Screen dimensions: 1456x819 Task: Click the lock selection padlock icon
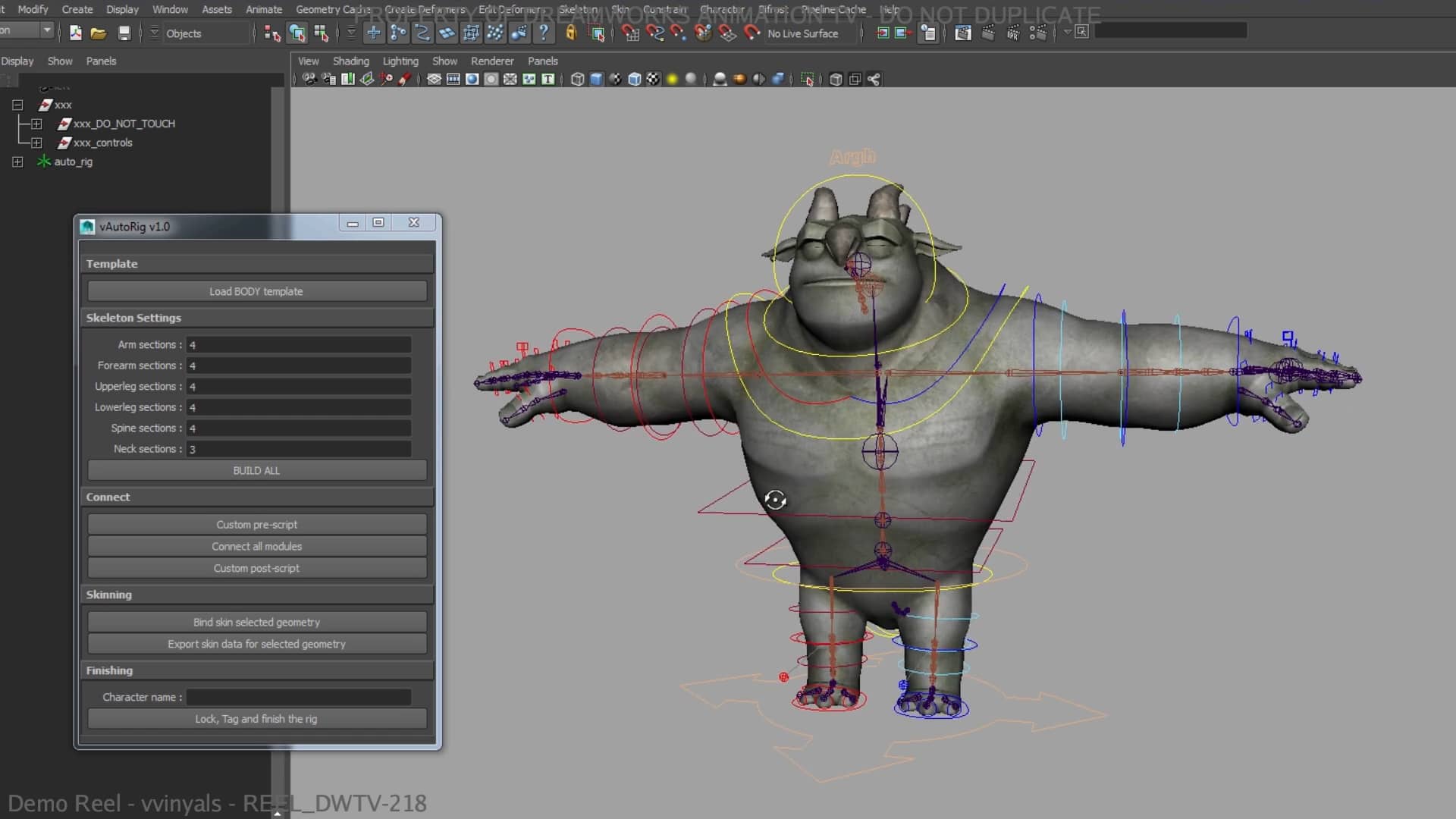click(x=571, y=33)
